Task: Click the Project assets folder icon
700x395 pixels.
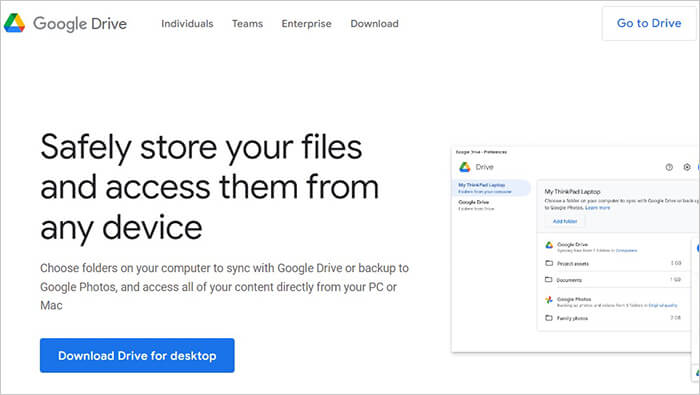Action: pos(549,263)
